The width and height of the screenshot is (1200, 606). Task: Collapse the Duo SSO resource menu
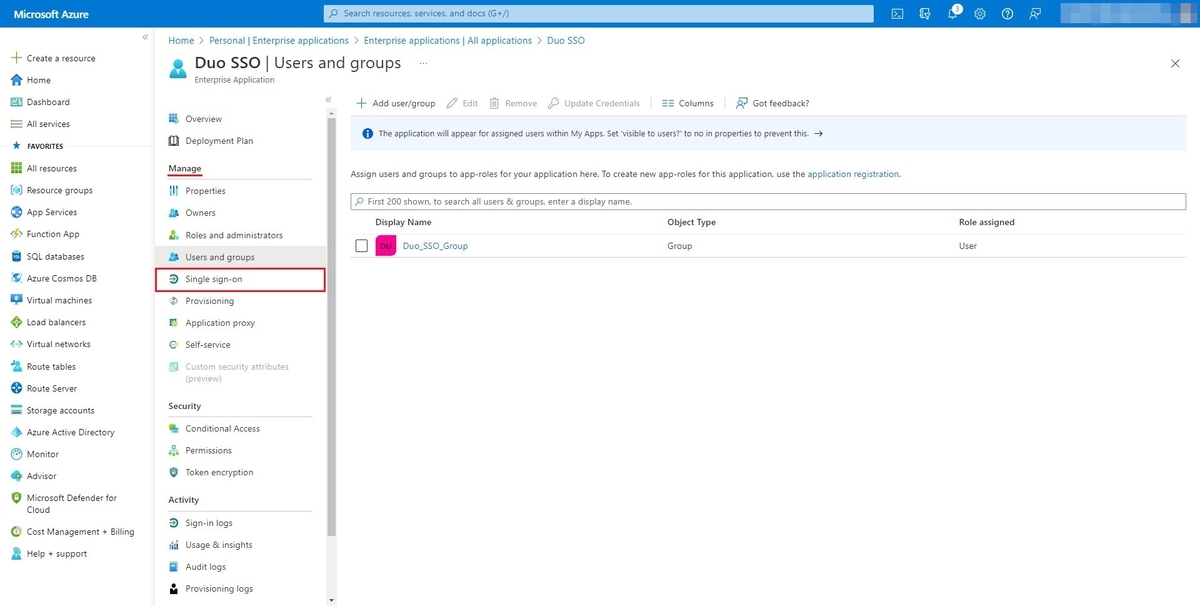pos(328,100)
